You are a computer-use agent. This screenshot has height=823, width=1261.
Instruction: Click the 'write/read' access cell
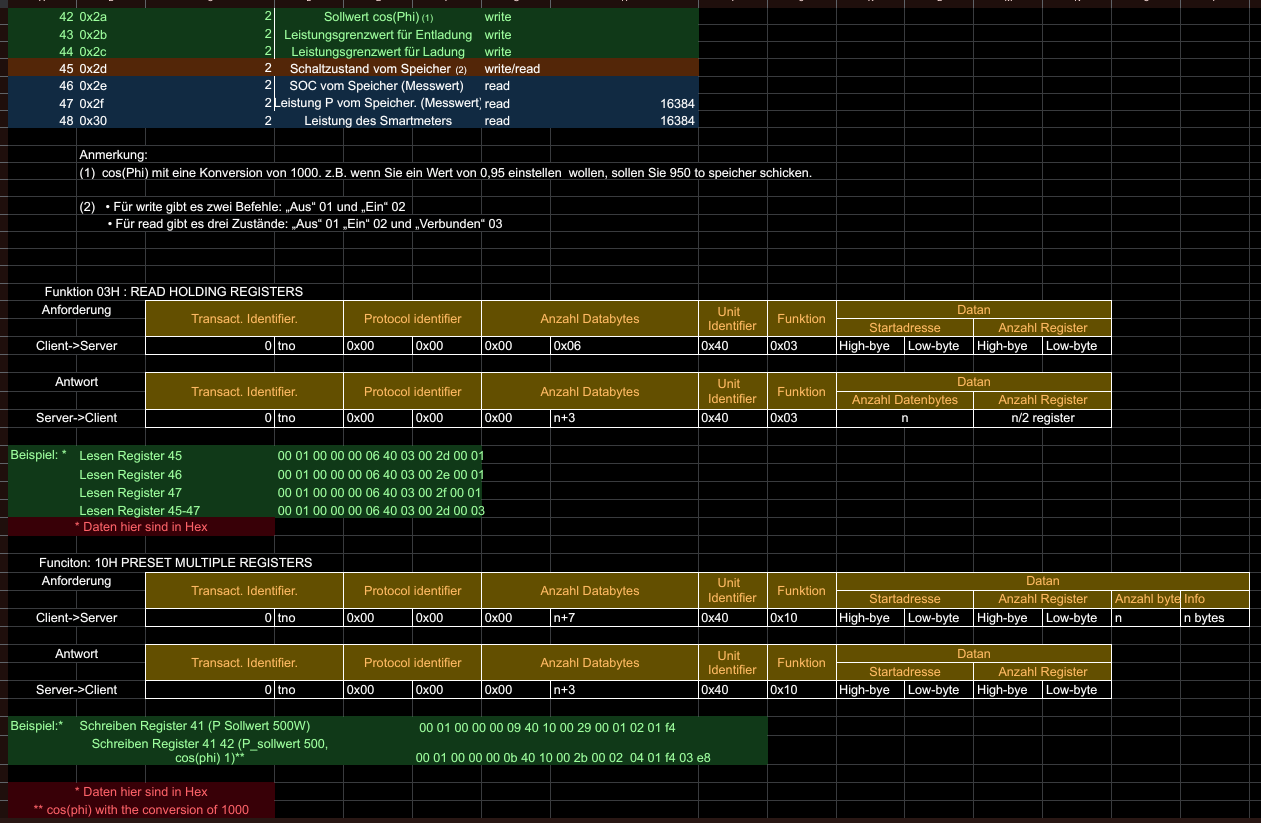(512, 69)
